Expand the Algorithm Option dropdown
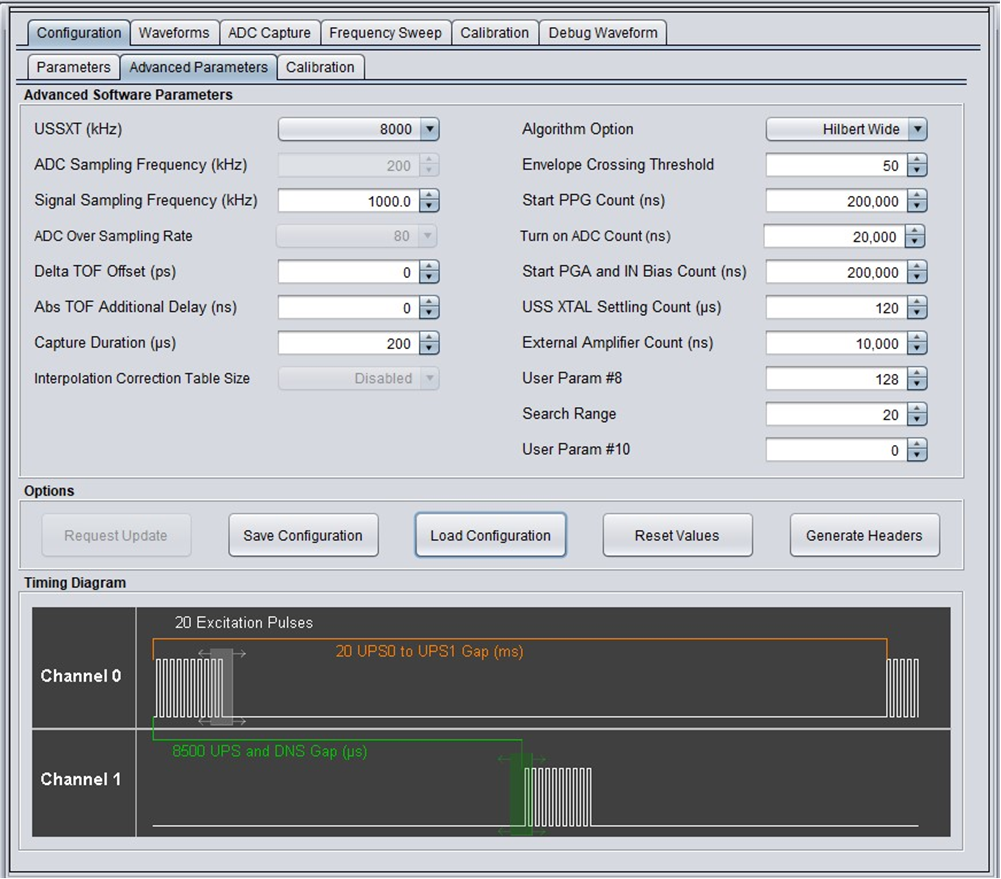 [917, 129]
